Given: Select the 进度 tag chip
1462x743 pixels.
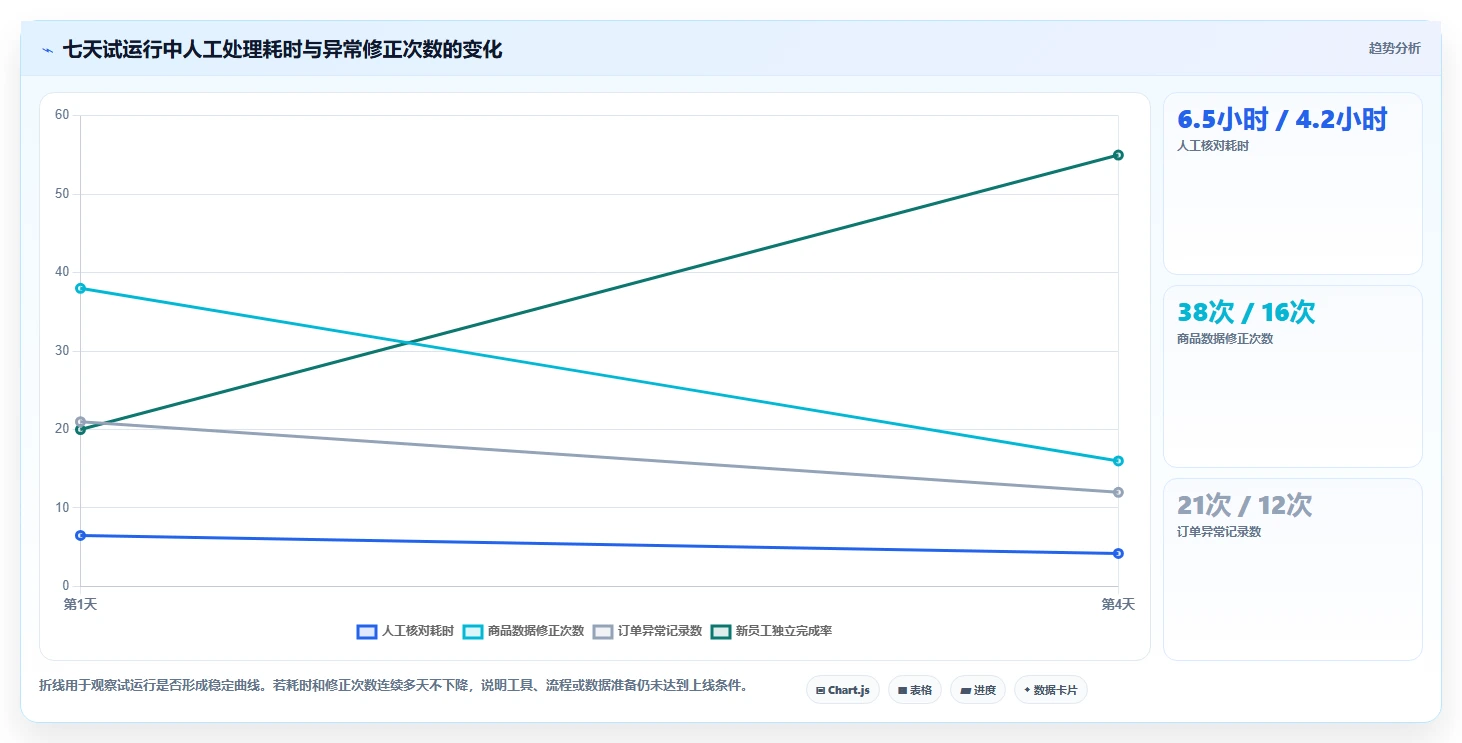Looking at the screenshot, I should pyautogui.click(x=978, y=690).
